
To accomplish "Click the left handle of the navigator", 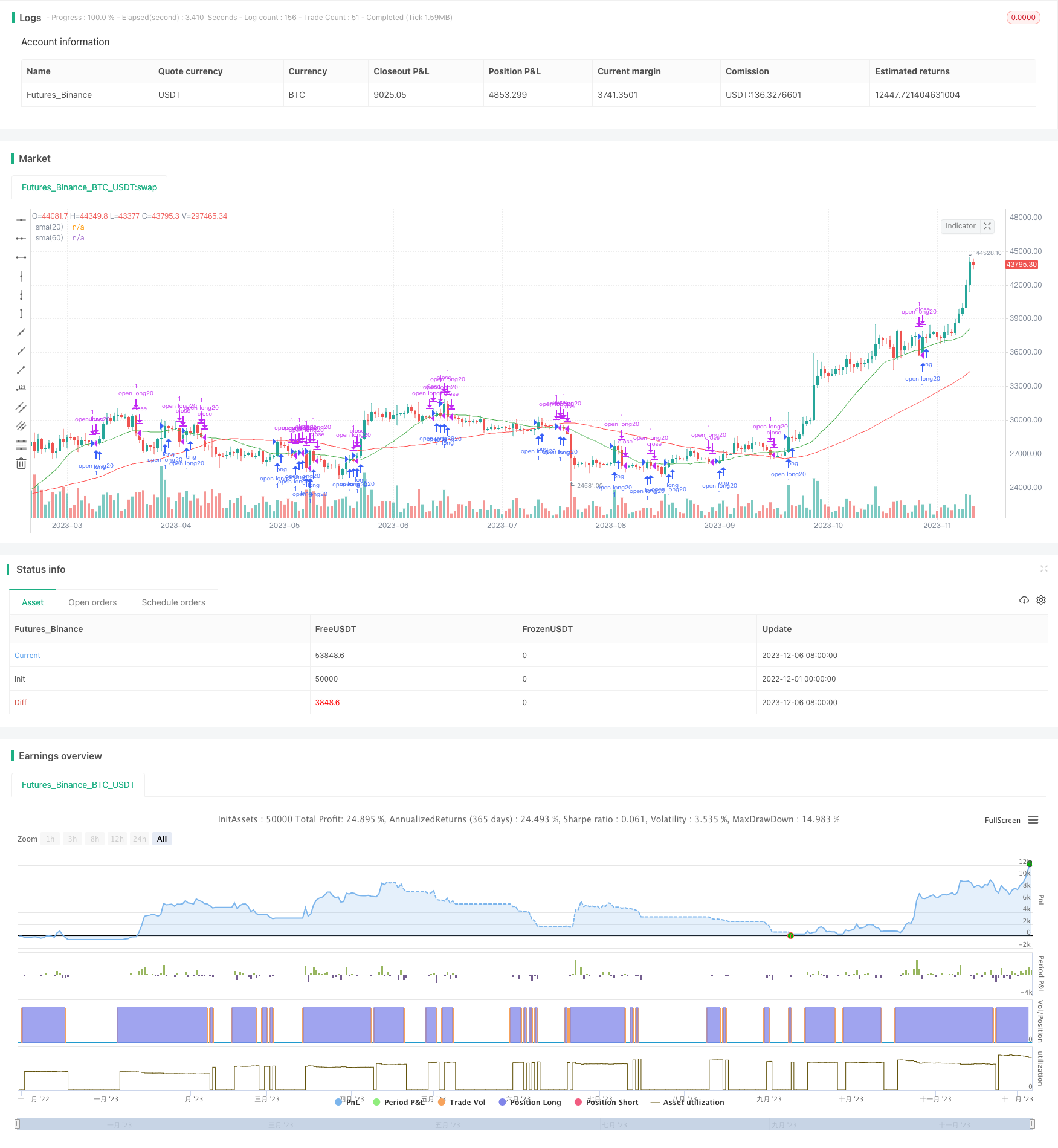I will coord(18,1124).
